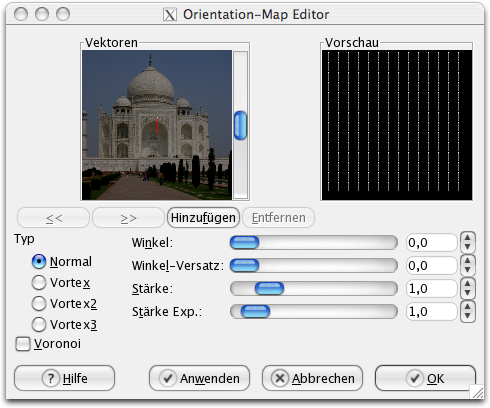Click the X icon on Abbrechen

(x=280, y=378)
